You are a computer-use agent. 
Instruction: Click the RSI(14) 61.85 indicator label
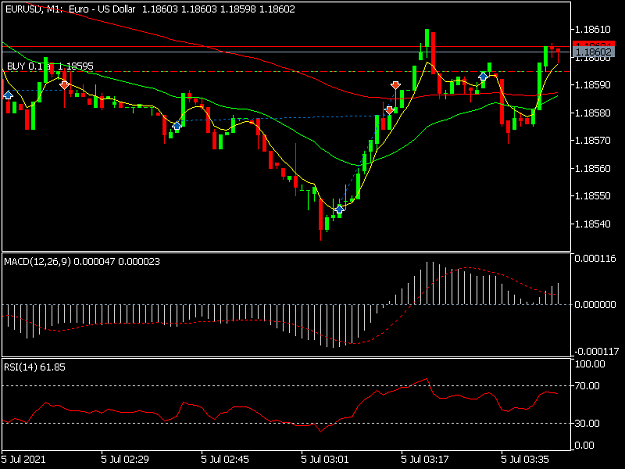coord(35,367)
